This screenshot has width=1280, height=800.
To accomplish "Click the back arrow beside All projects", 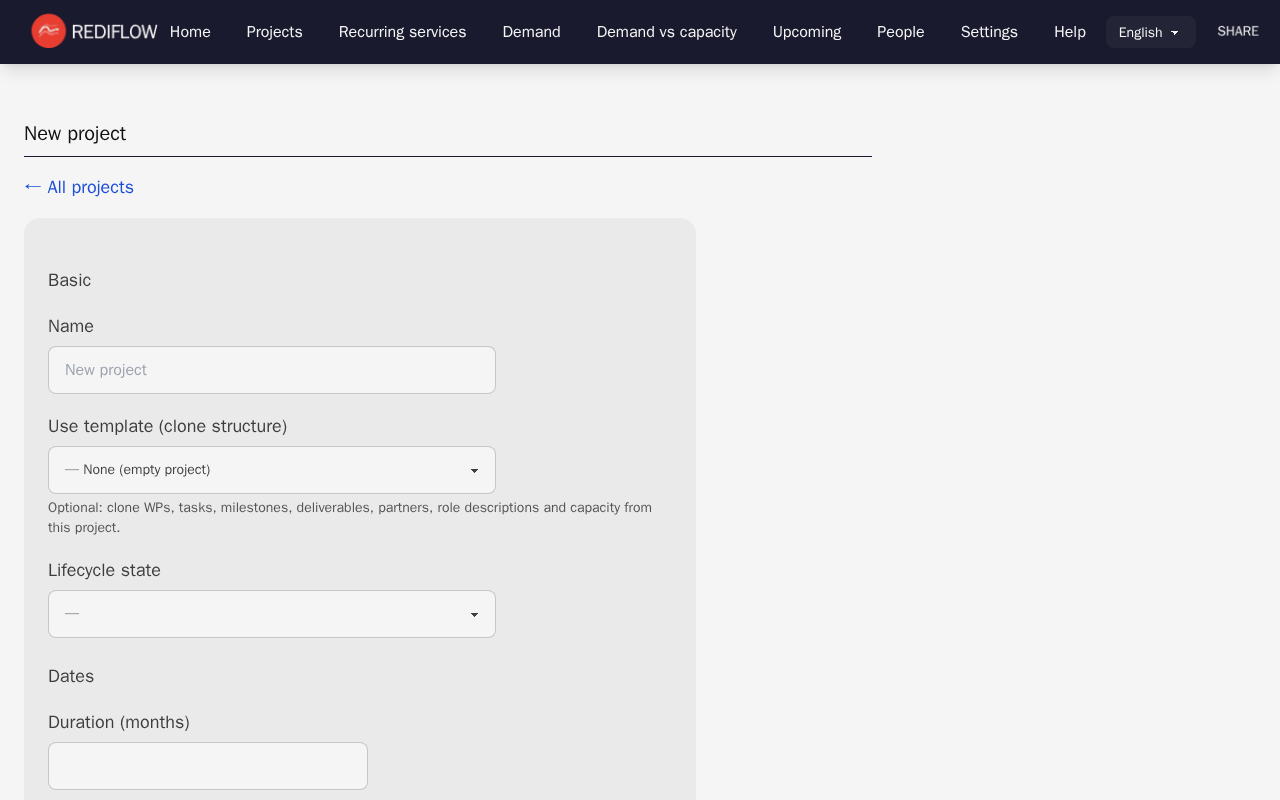I will [31, 187].
